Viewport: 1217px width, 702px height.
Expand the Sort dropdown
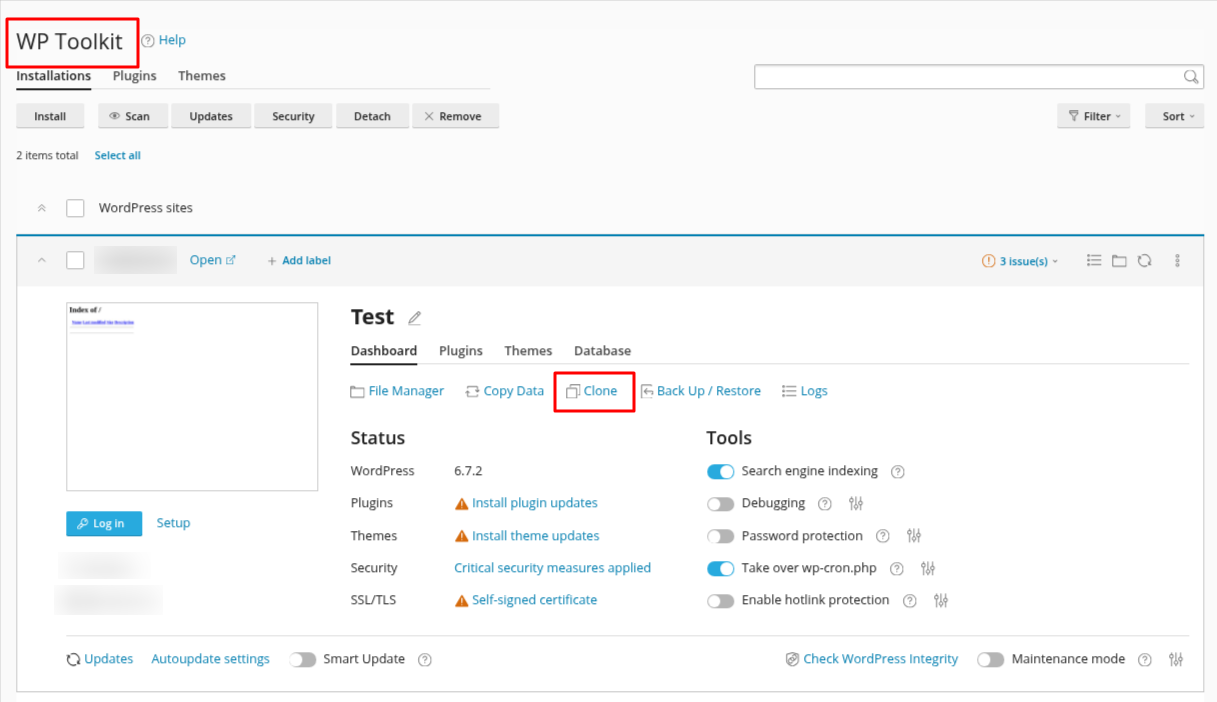click(1174, 116)
